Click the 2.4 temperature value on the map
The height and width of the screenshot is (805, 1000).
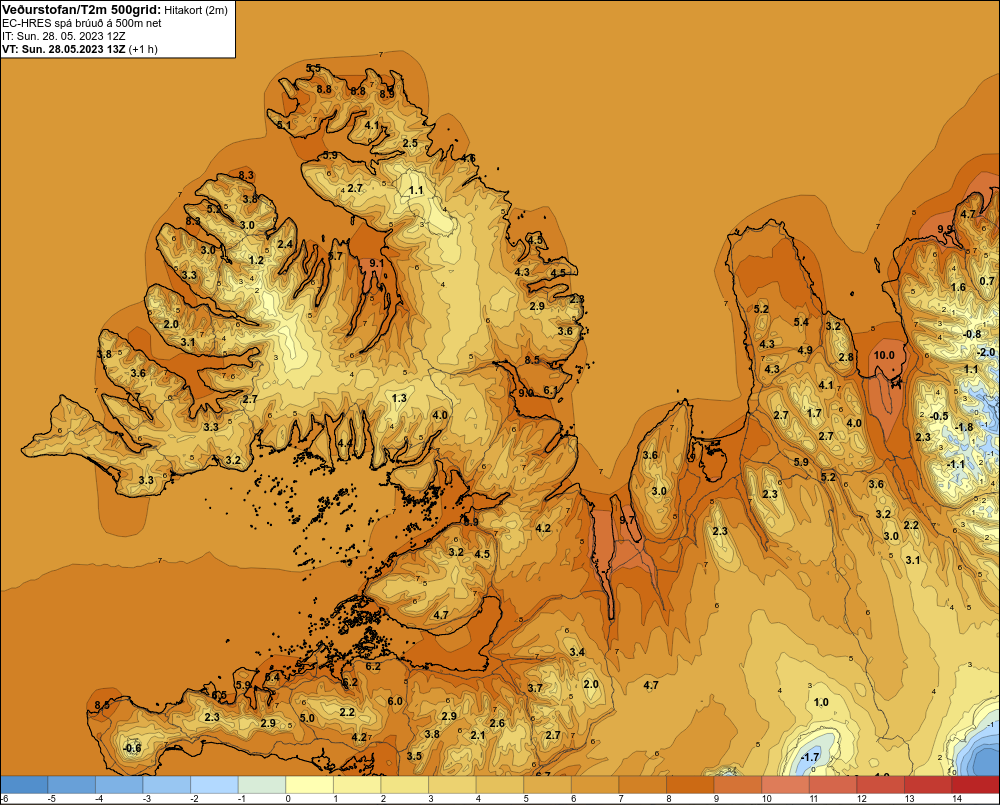285,244
